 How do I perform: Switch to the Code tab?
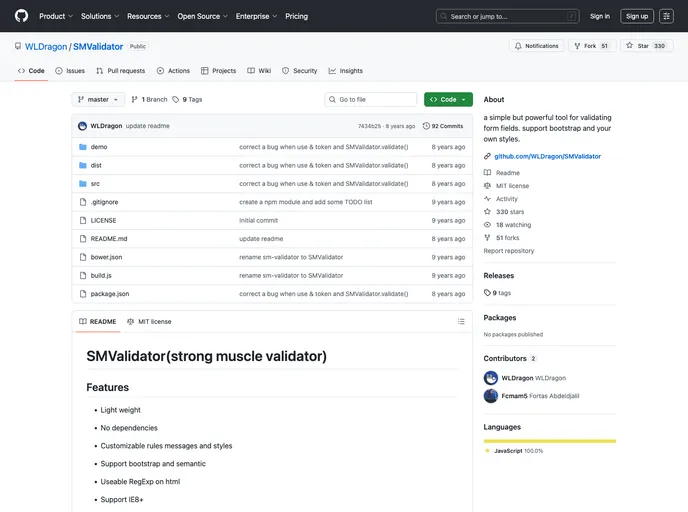pyautogui.click(x=31, y=71)
